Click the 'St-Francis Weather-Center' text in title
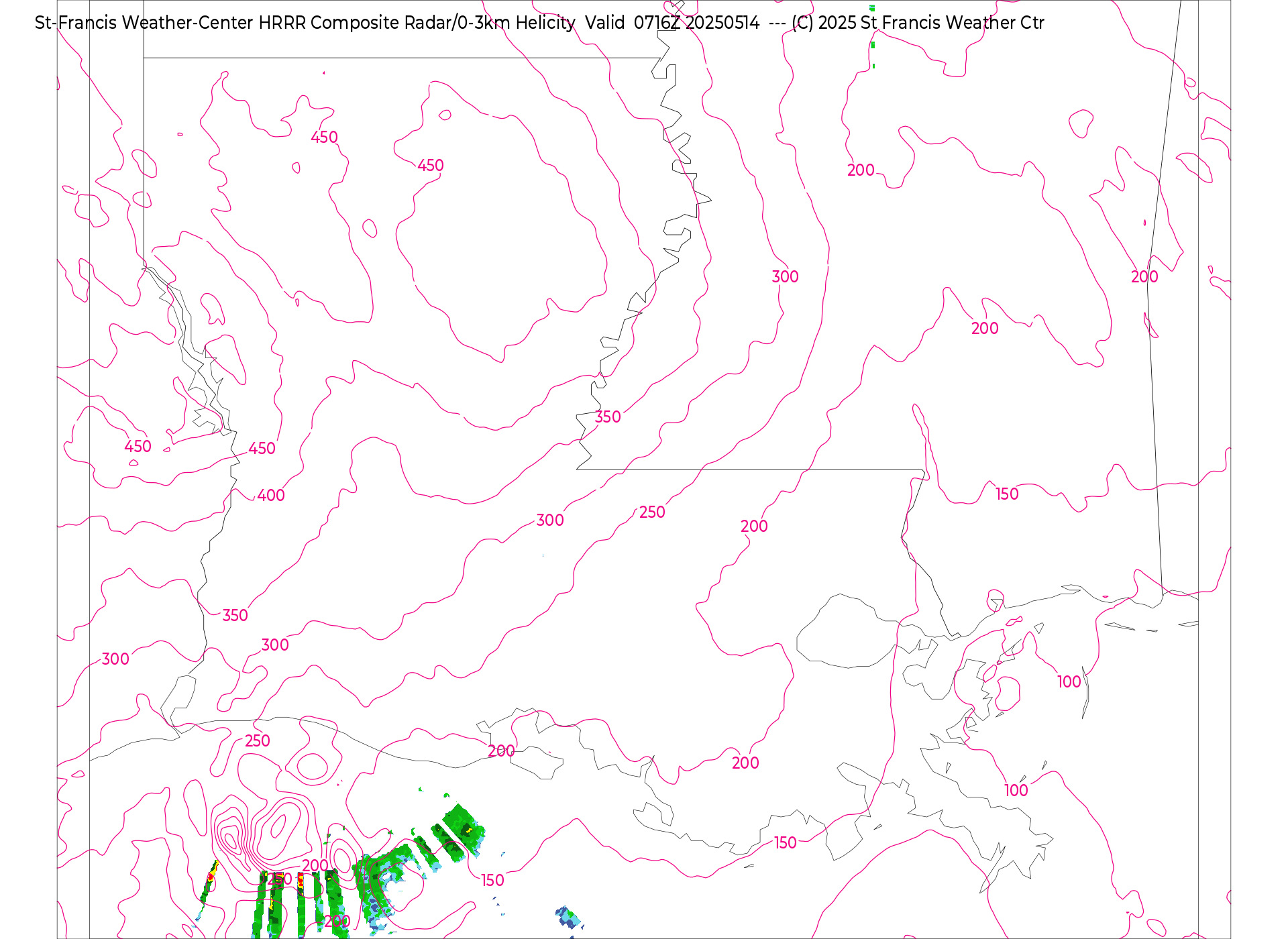Screen dimensions: 1288x939 [144, 23]
